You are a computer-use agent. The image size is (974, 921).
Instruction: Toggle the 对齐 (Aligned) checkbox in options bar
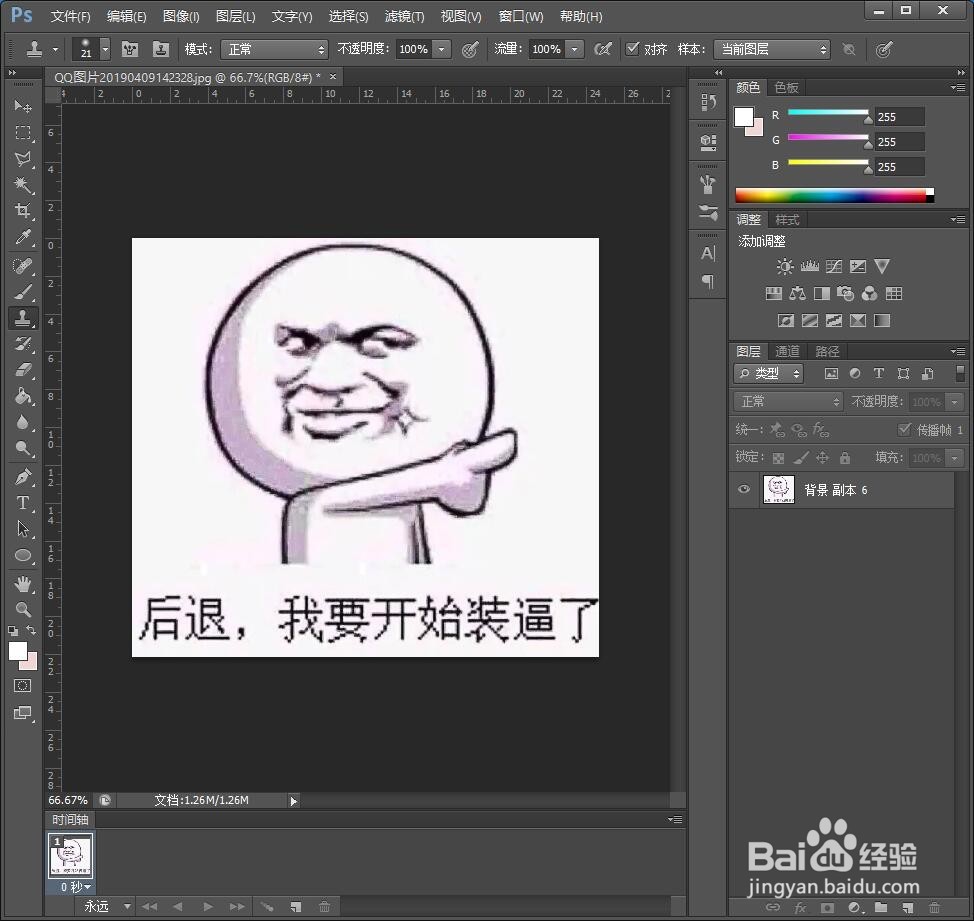[633, 49]
